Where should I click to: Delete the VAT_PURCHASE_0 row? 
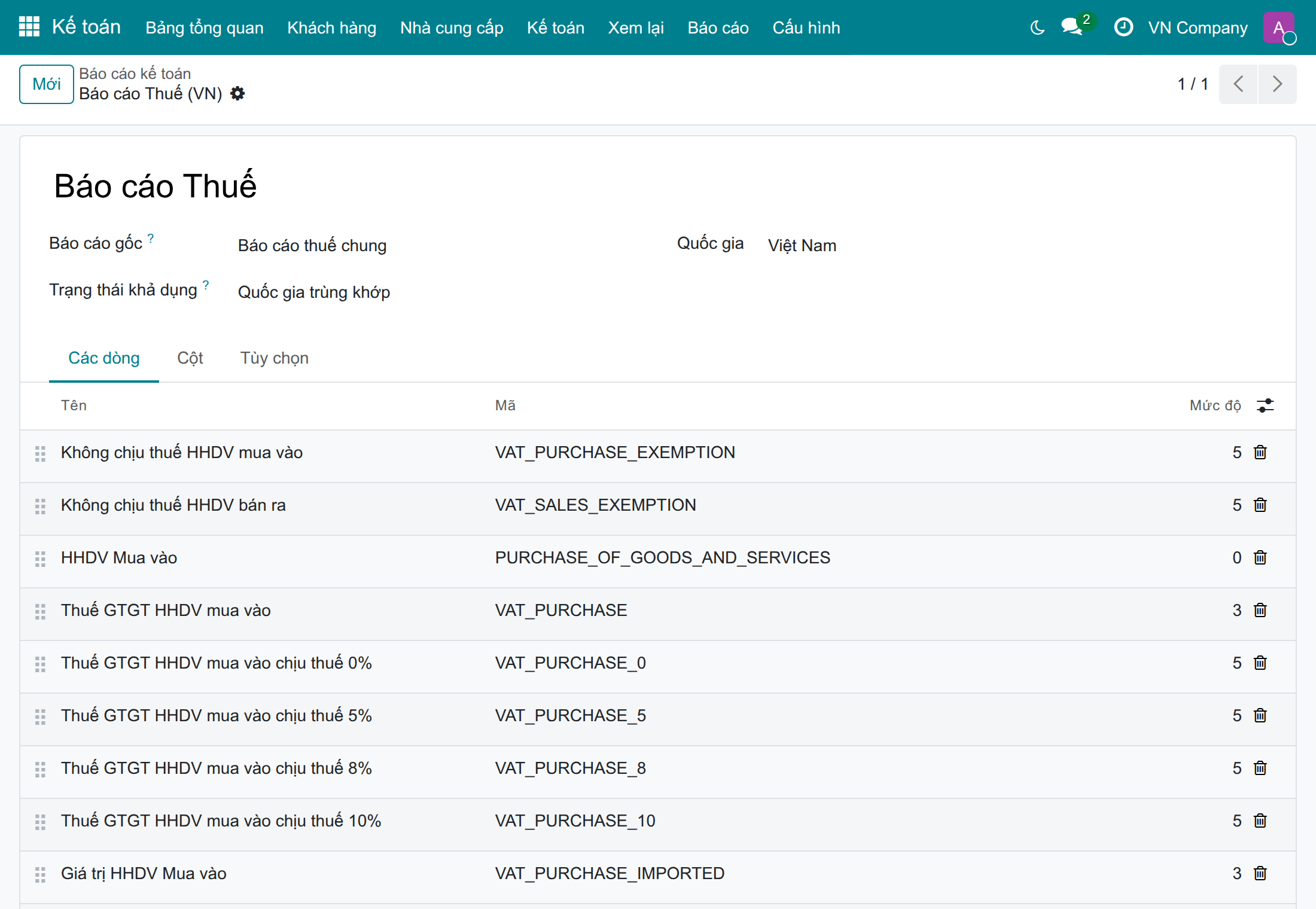point(1260,663)
